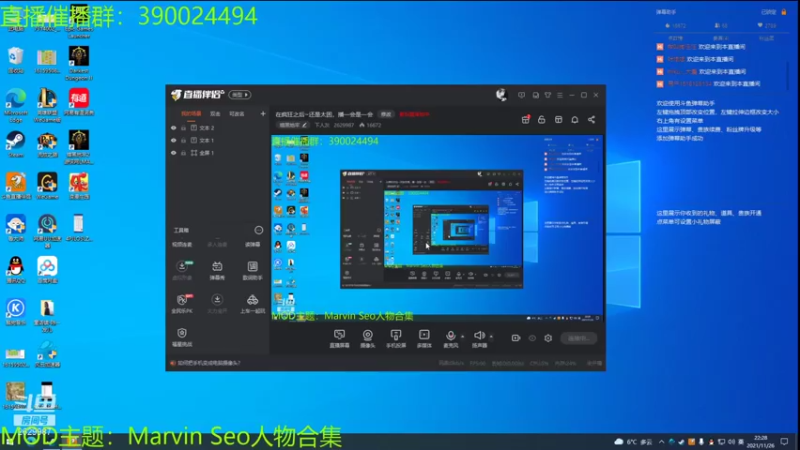Click the unlock padlock icon above preview
Screen dimensions: 800x450
[x=542, y=119]
